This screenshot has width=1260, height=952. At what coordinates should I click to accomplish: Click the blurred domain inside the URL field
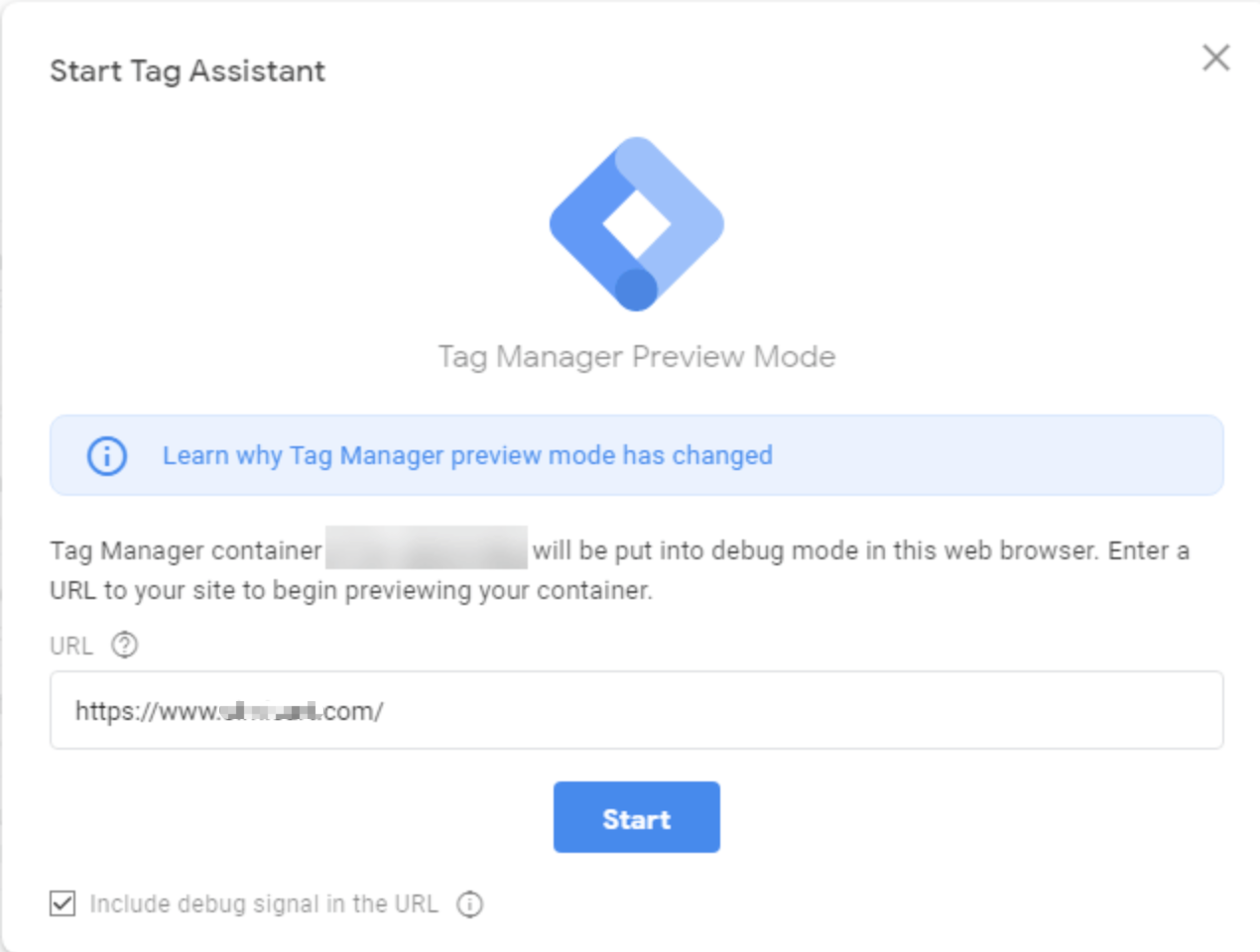[270, 711]
